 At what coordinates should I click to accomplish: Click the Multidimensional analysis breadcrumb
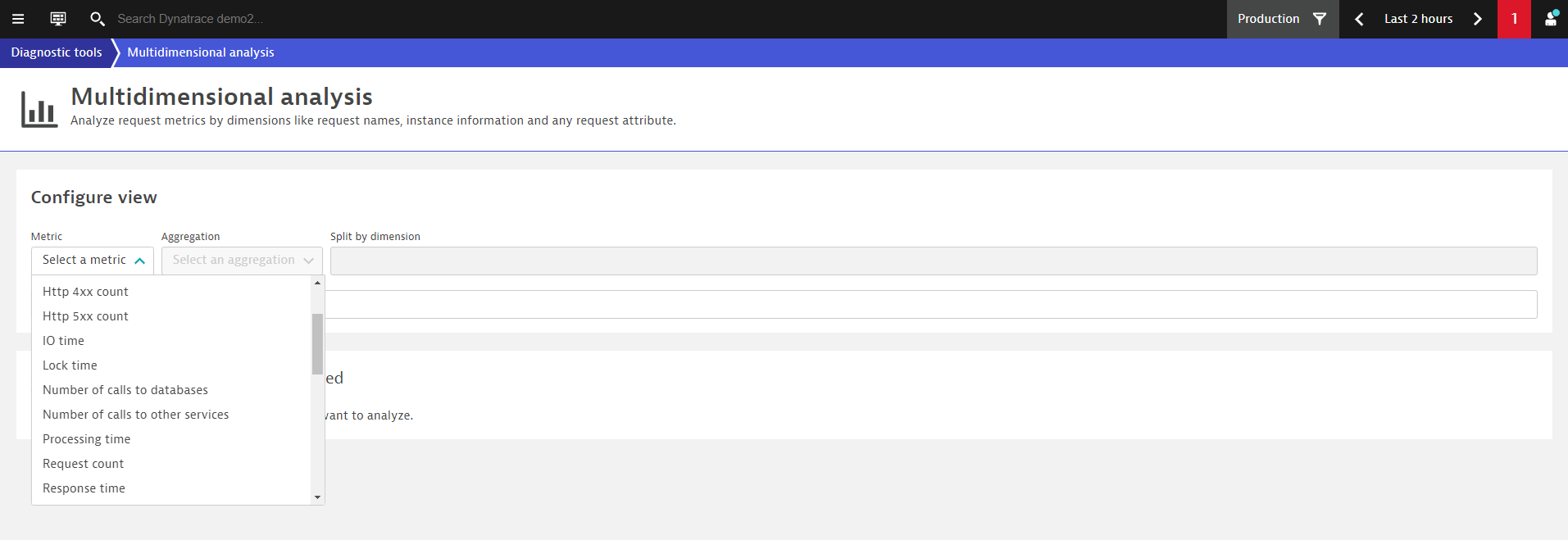(x=201, y=52)
